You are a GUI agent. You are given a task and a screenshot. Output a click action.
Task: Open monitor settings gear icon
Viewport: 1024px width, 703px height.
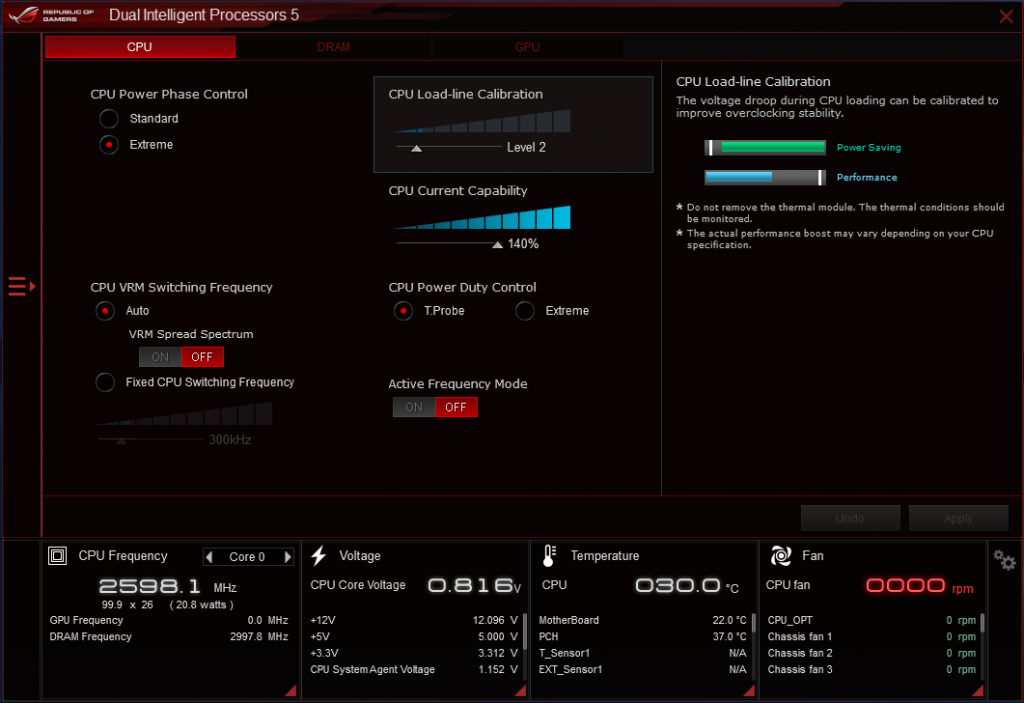(x=1004, y=560)
